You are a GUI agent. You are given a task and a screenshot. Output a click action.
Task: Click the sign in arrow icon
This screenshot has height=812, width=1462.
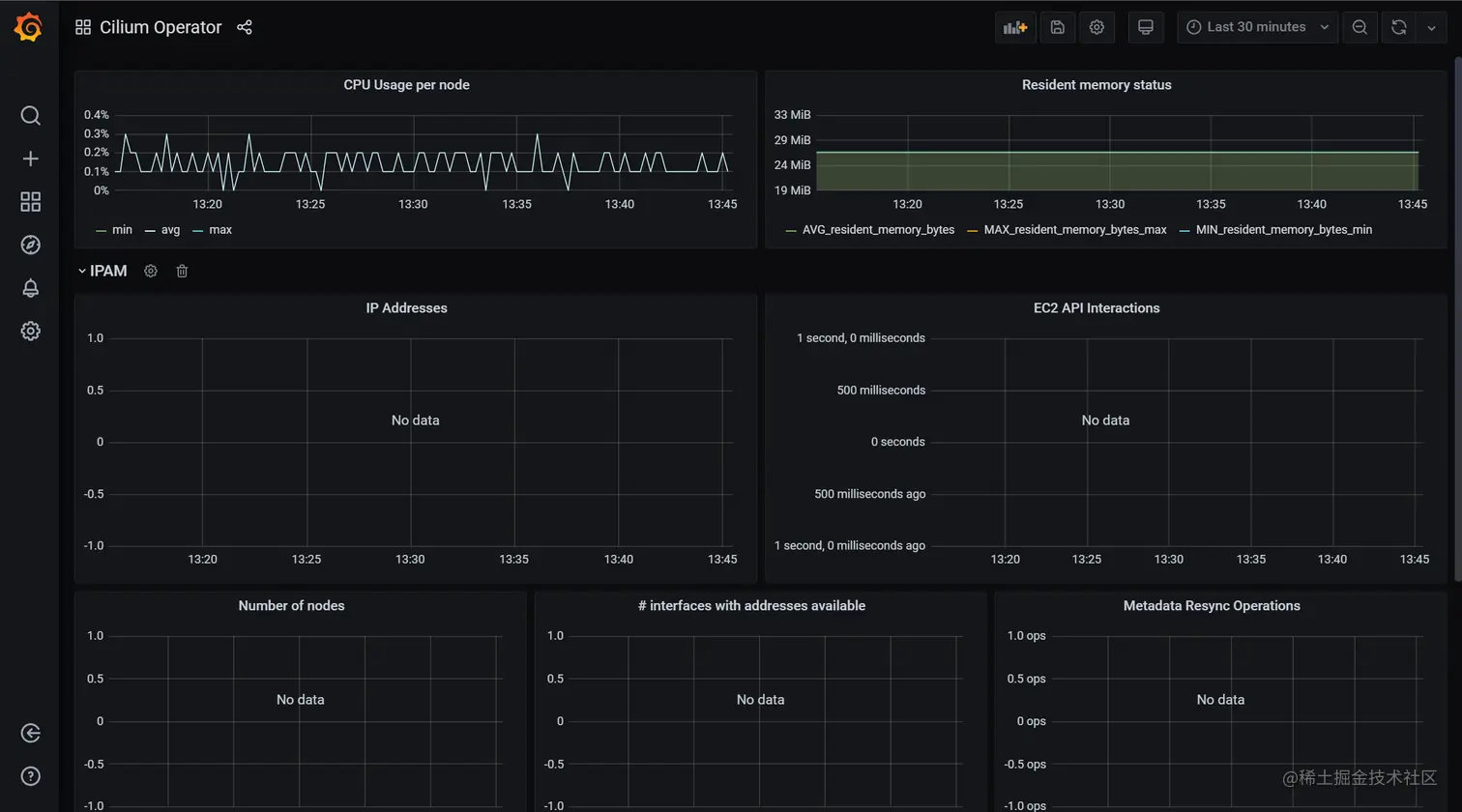pos(30,733)
